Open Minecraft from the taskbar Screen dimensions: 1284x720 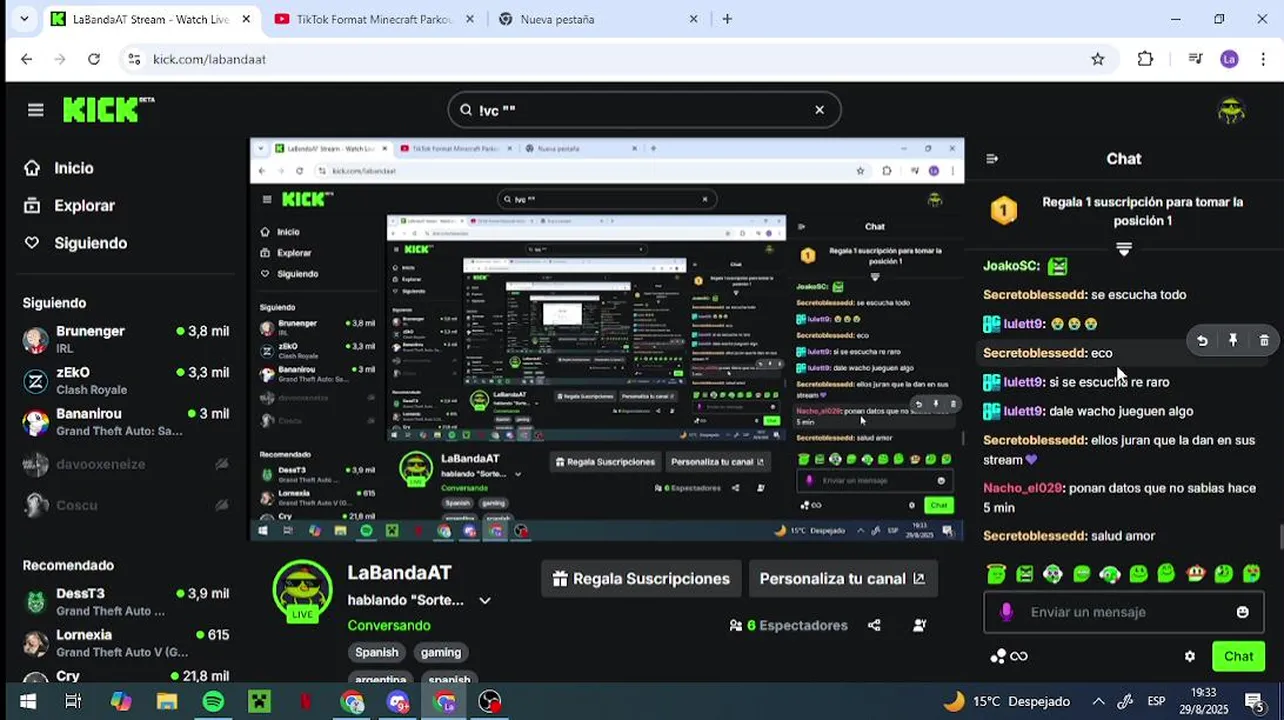click(259, 702)
